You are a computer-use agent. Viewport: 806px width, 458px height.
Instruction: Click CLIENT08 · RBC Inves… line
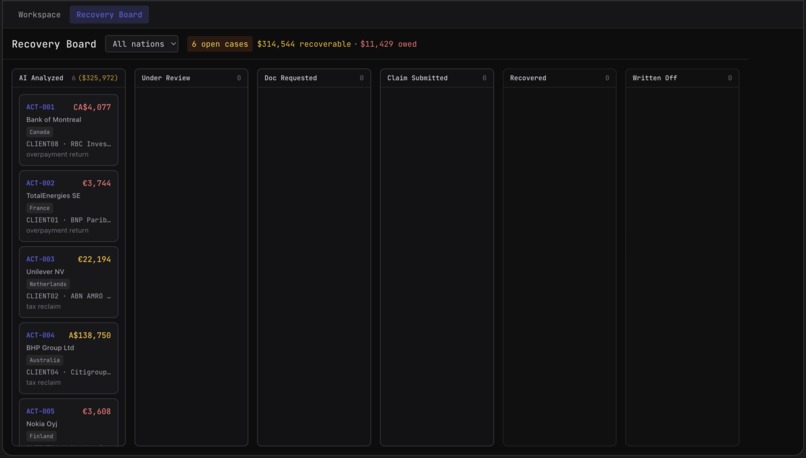click(x=68, y=144)
